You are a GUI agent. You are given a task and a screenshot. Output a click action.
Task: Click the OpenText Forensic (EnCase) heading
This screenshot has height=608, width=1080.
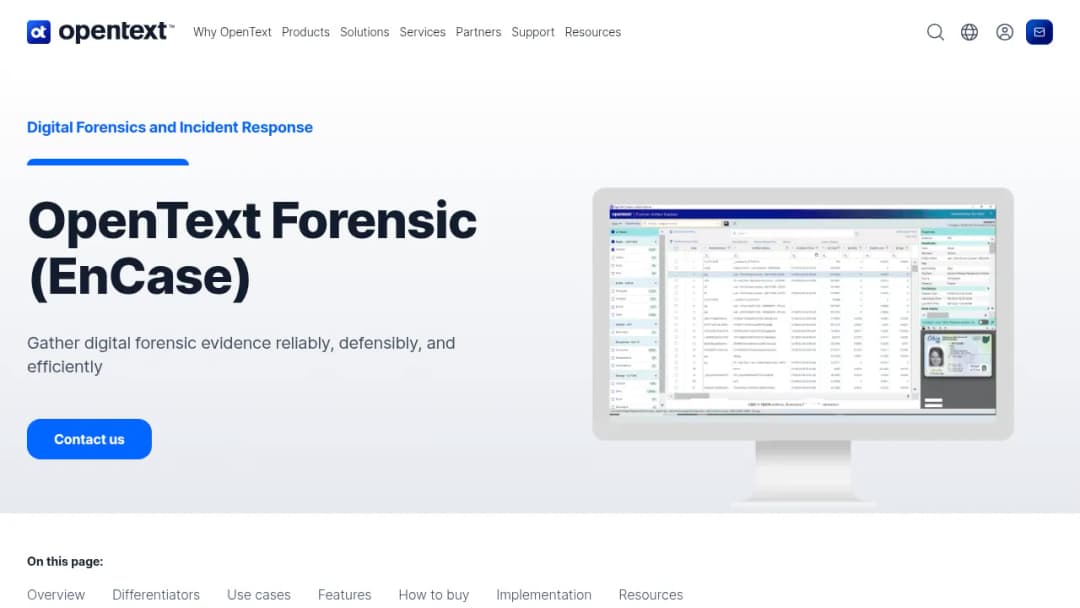[x=252, y=249]
